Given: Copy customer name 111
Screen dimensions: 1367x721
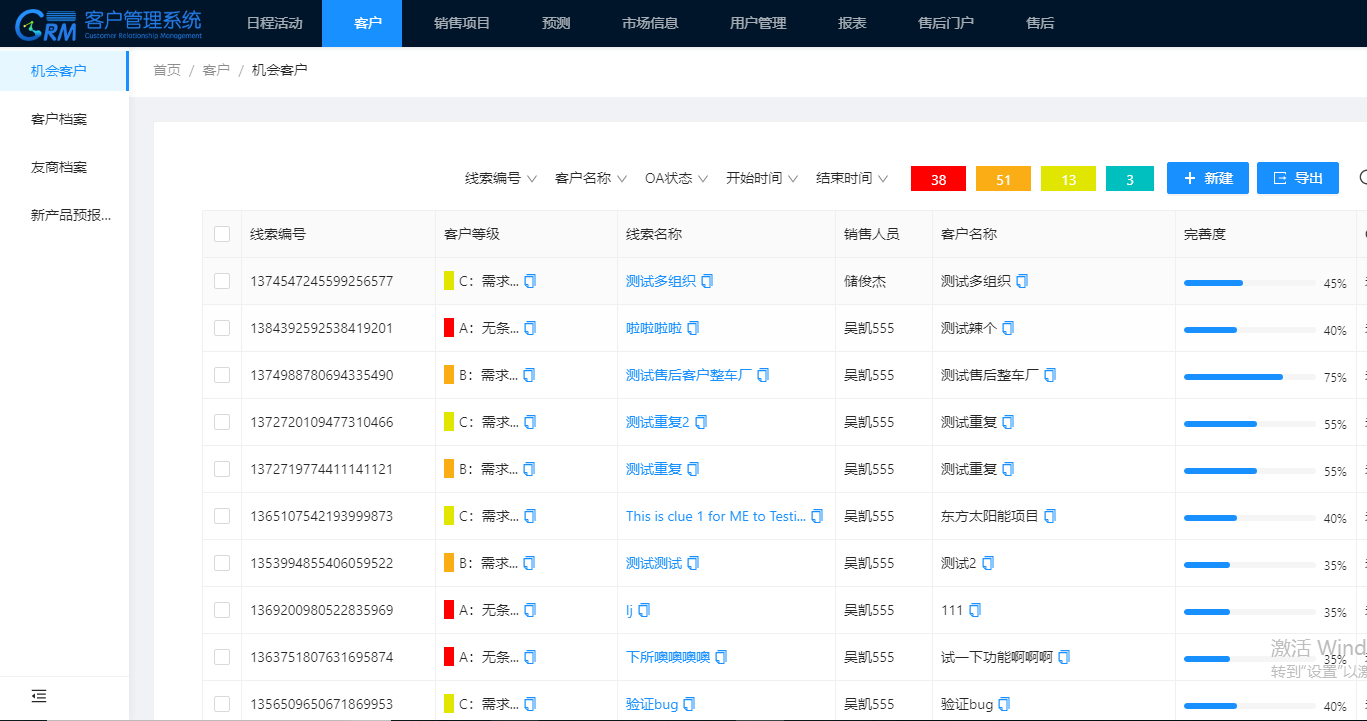Looking at the screenshot, I should (975, 610).
